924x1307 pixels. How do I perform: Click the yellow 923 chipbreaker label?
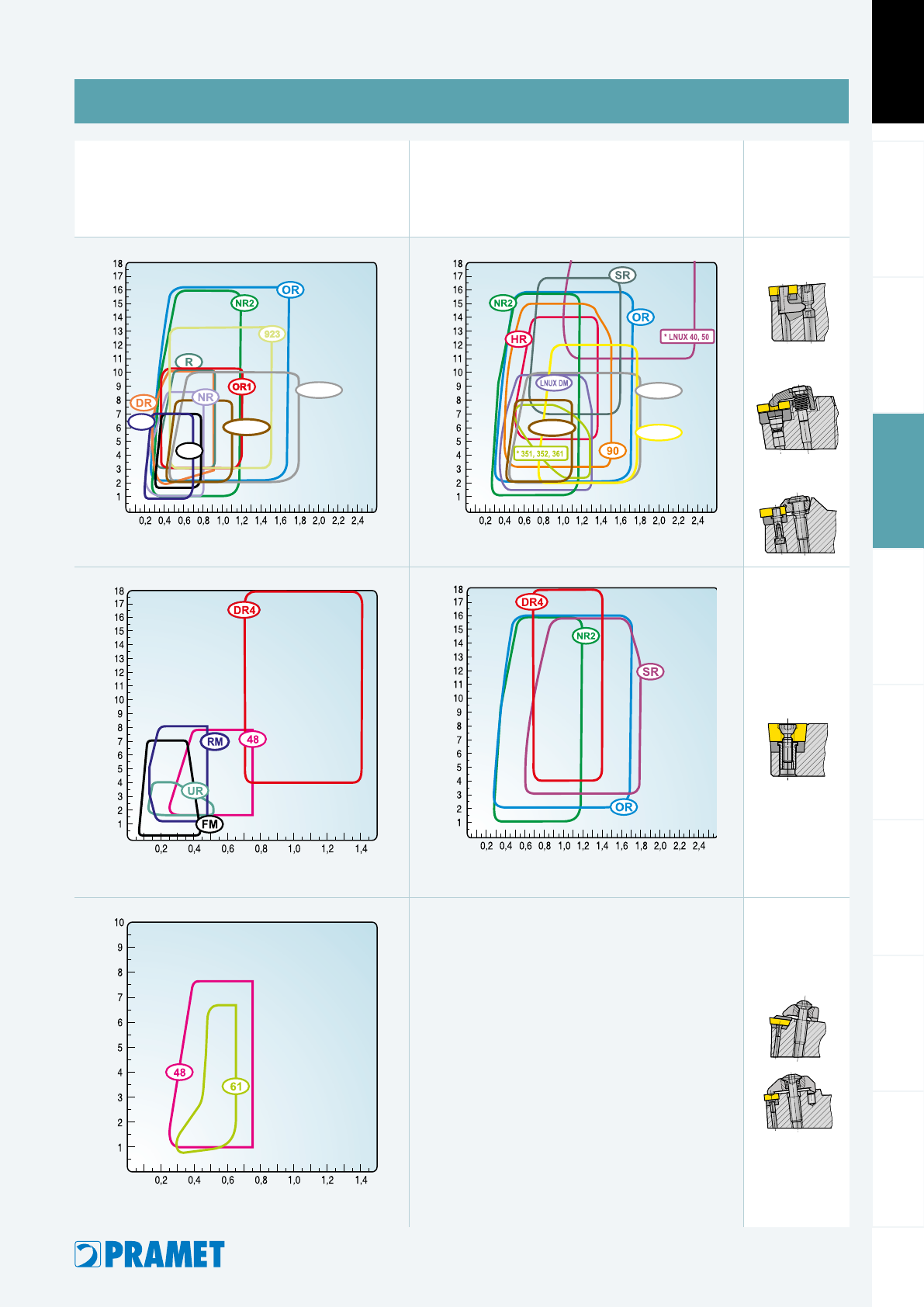(272, 335)
